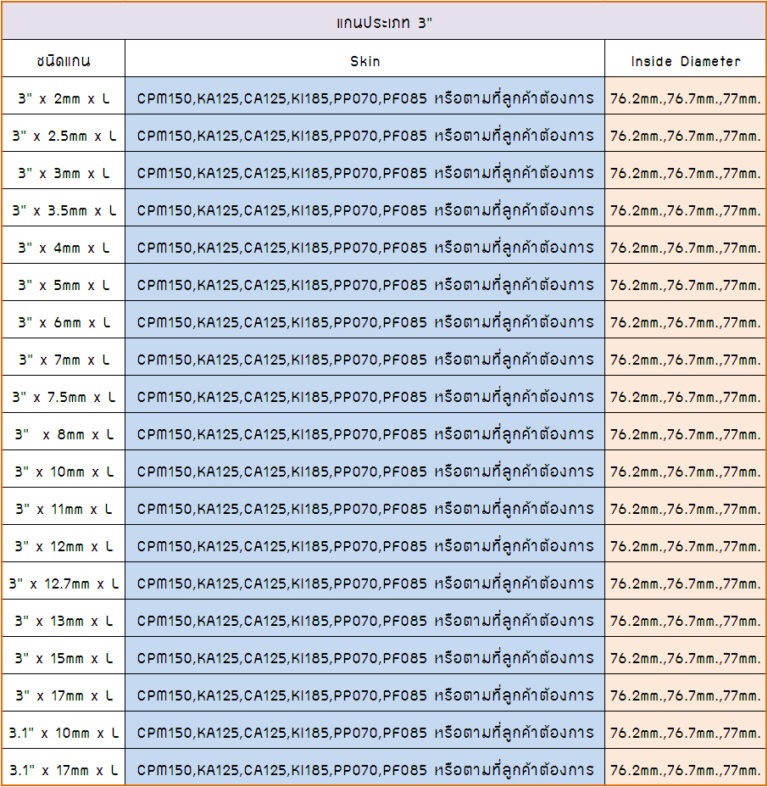Select the Skin cell in the 12.7mm row
The width and height of the screenshot is (768, 787).
pos(365,581)
